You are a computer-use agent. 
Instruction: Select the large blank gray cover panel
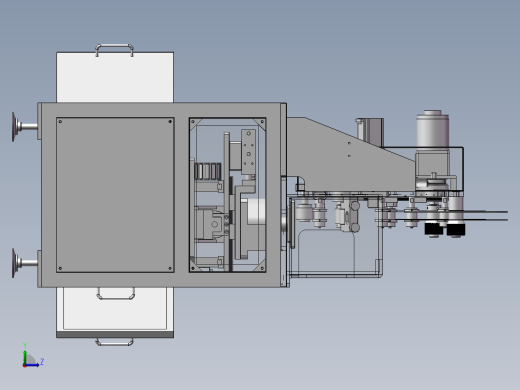(115, 195)
